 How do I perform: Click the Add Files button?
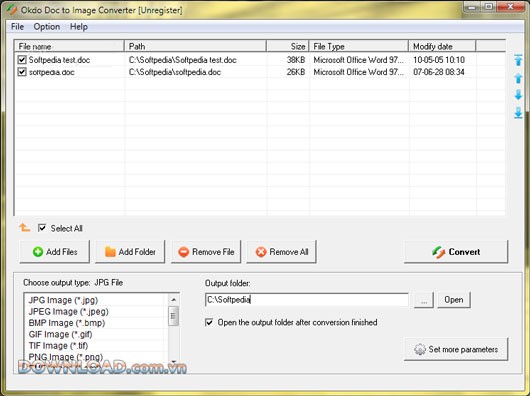[55, 252]
